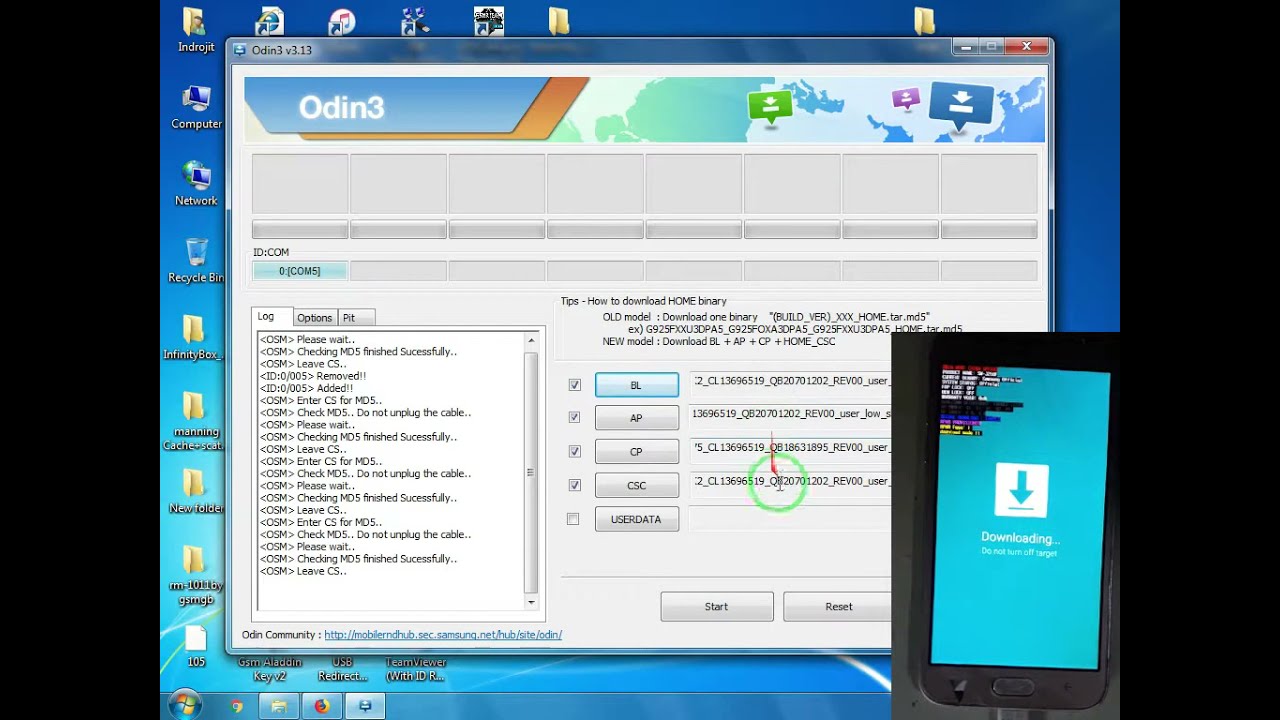Screen dimensions: 1280x720
Task: Open TeamViewer shortcut on desktop
Action: tap(415, 669)
